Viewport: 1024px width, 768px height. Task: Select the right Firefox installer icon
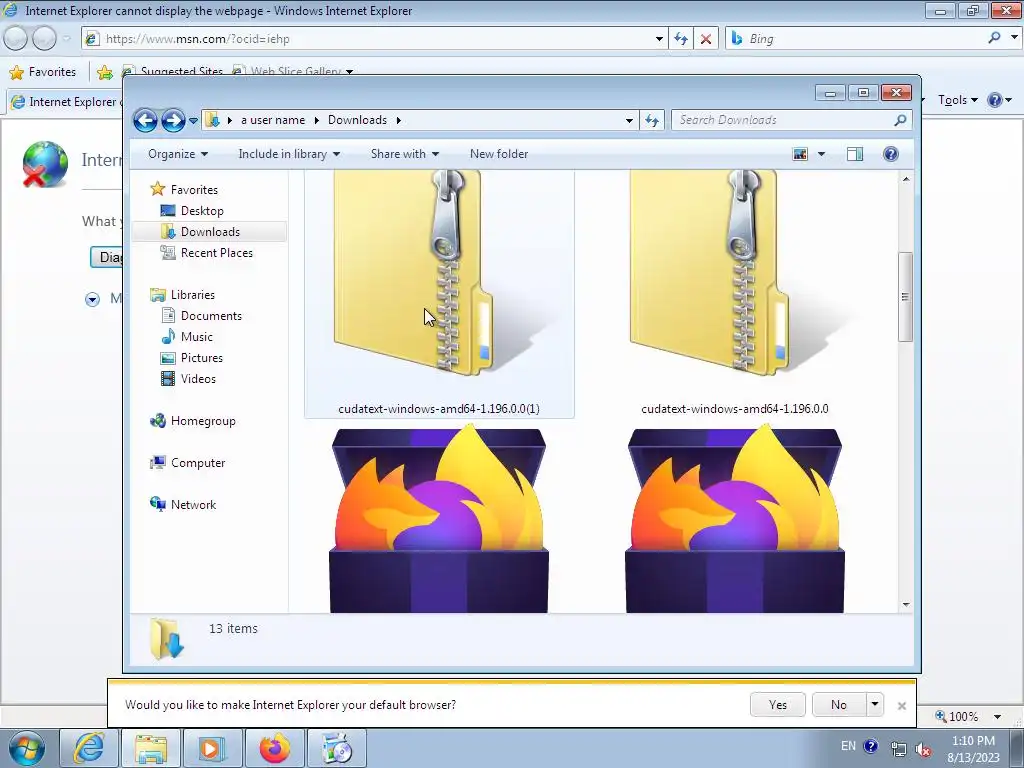[x=735, y=519]
